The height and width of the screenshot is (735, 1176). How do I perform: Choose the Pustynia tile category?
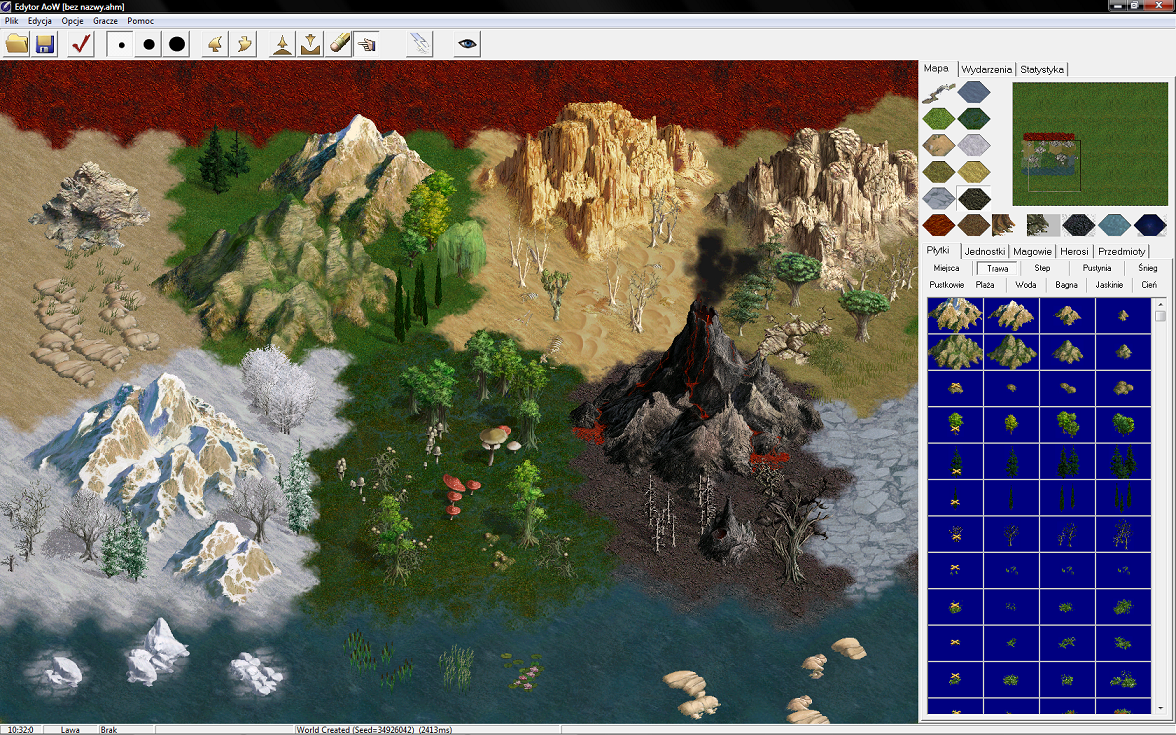tap(1096, 268)
